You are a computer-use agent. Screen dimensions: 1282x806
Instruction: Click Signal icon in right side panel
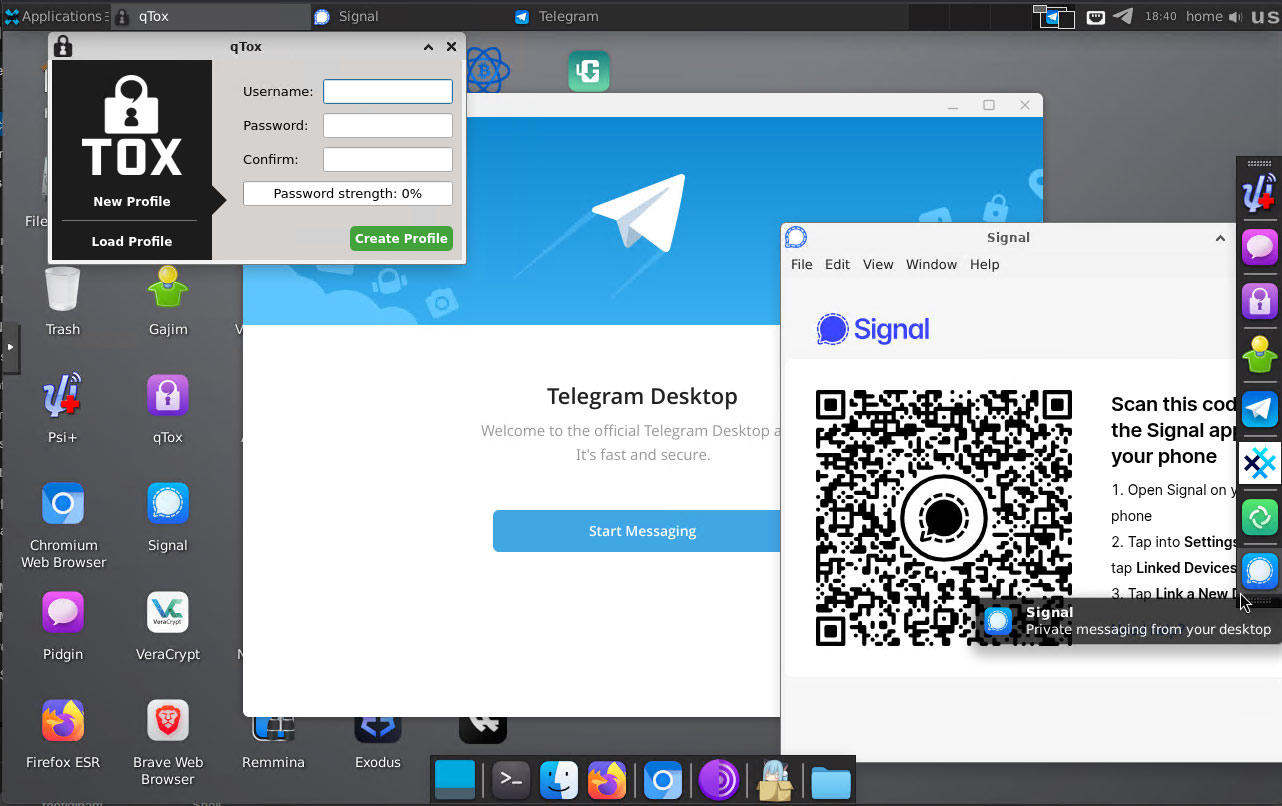[x=1259, y=571]
